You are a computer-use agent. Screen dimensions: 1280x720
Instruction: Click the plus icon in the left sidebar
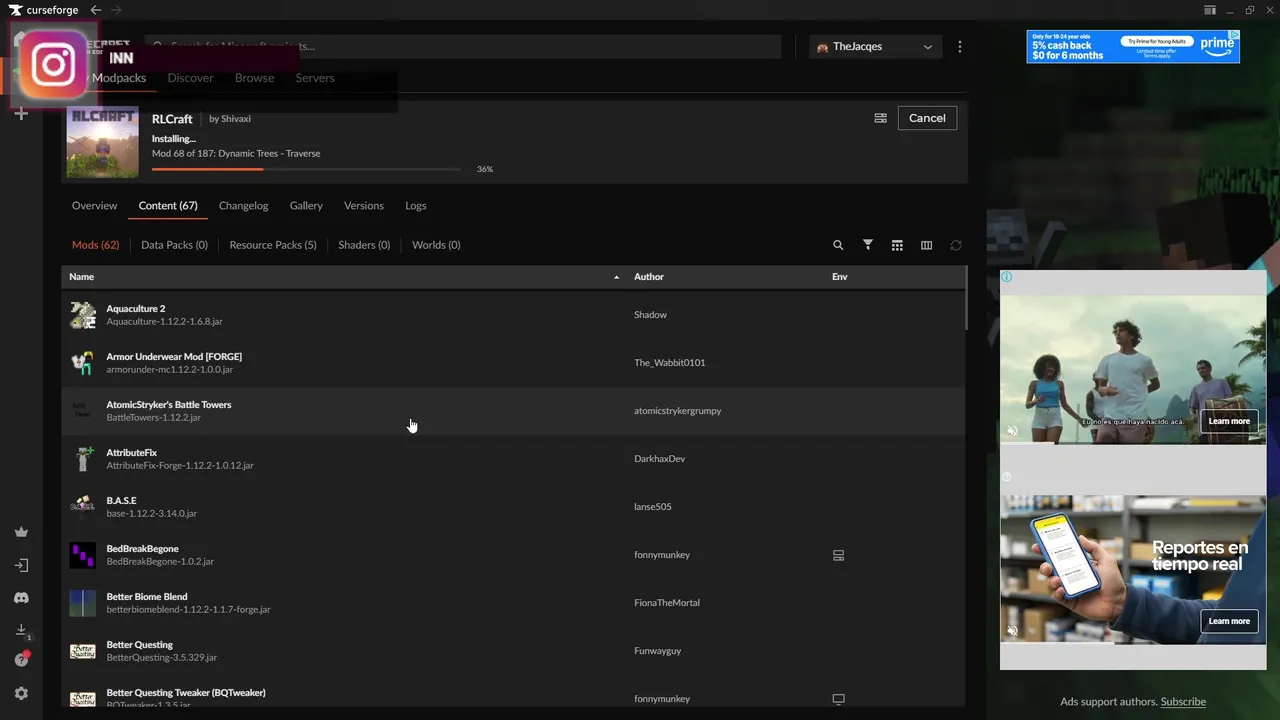pos(21,114)
